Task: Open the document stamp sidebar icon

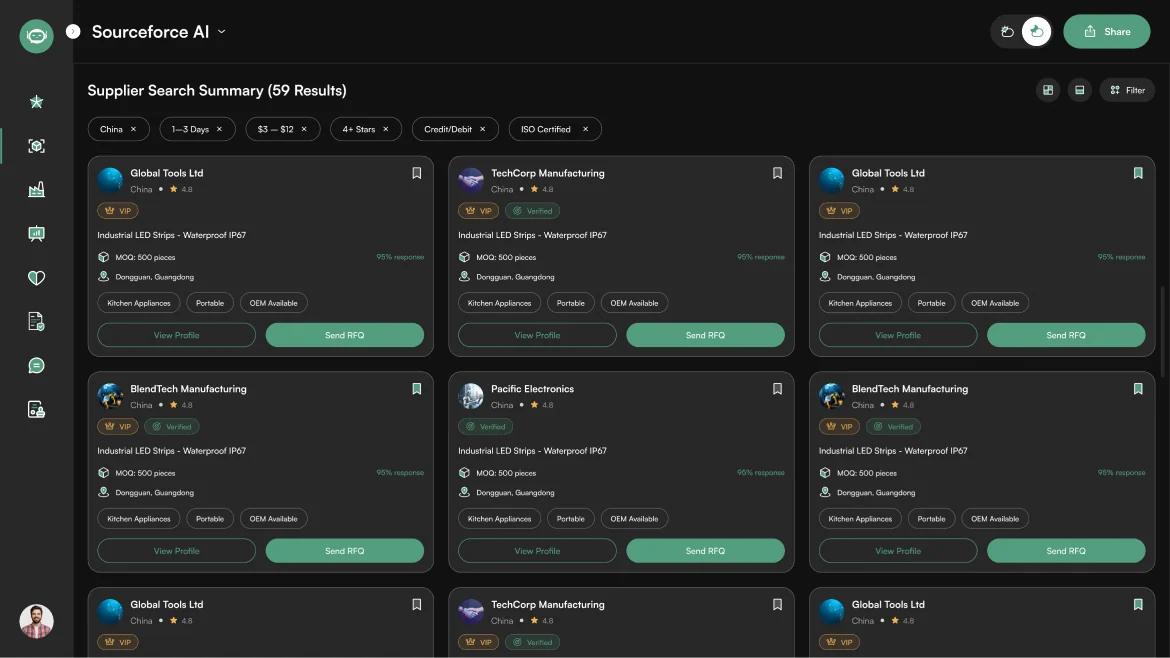Action: point(36,410)
